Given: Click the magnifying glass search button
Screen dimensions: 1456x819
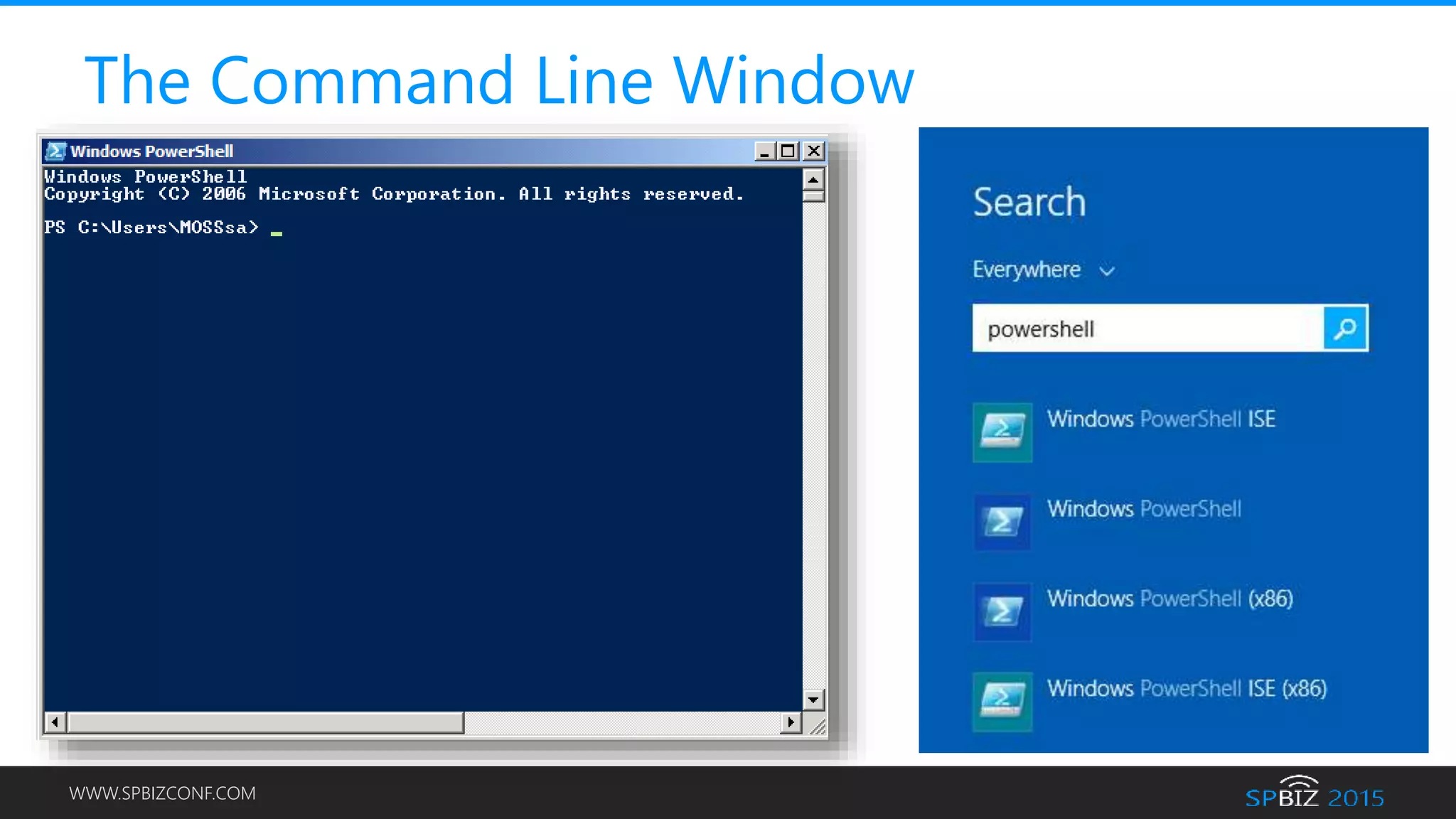Looking at the screenshot, I should 1345,328.
